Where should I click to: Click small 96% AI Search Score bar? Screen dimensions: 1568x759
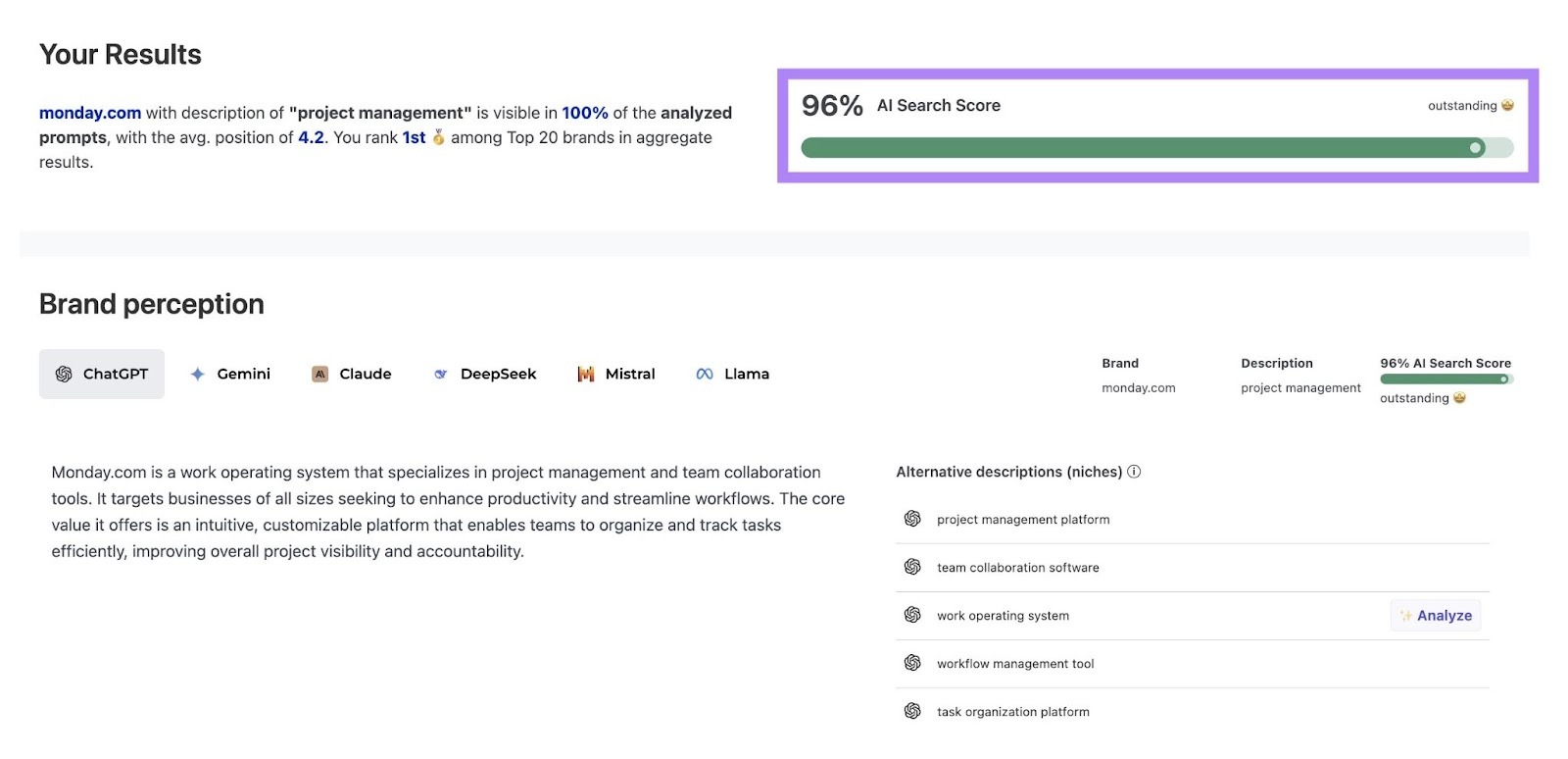click(1445, 379)
